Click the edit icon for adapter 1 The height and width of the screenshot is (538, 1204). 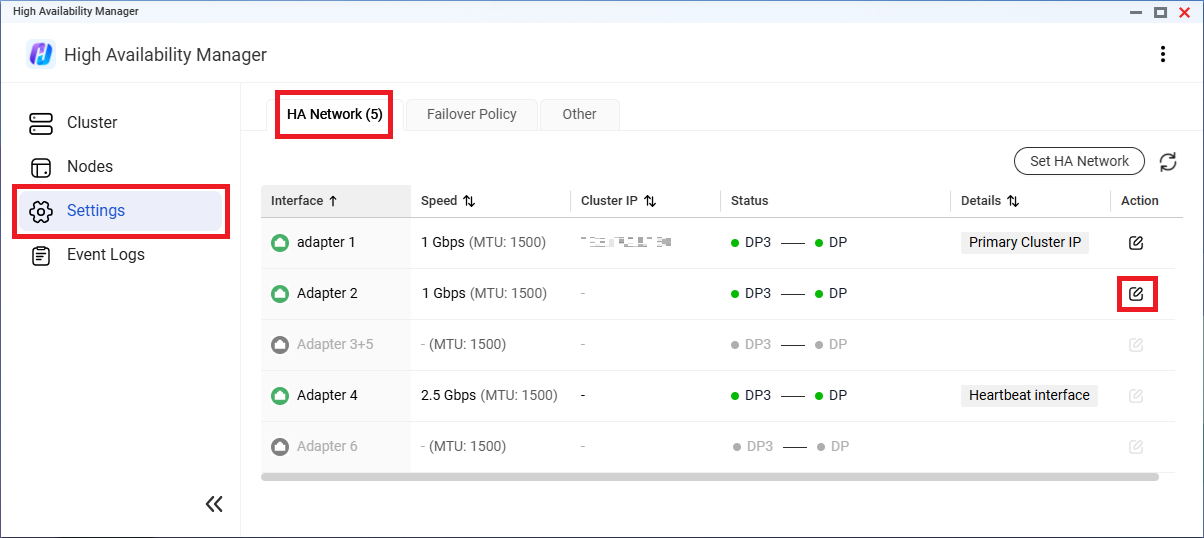[1136, 243]
